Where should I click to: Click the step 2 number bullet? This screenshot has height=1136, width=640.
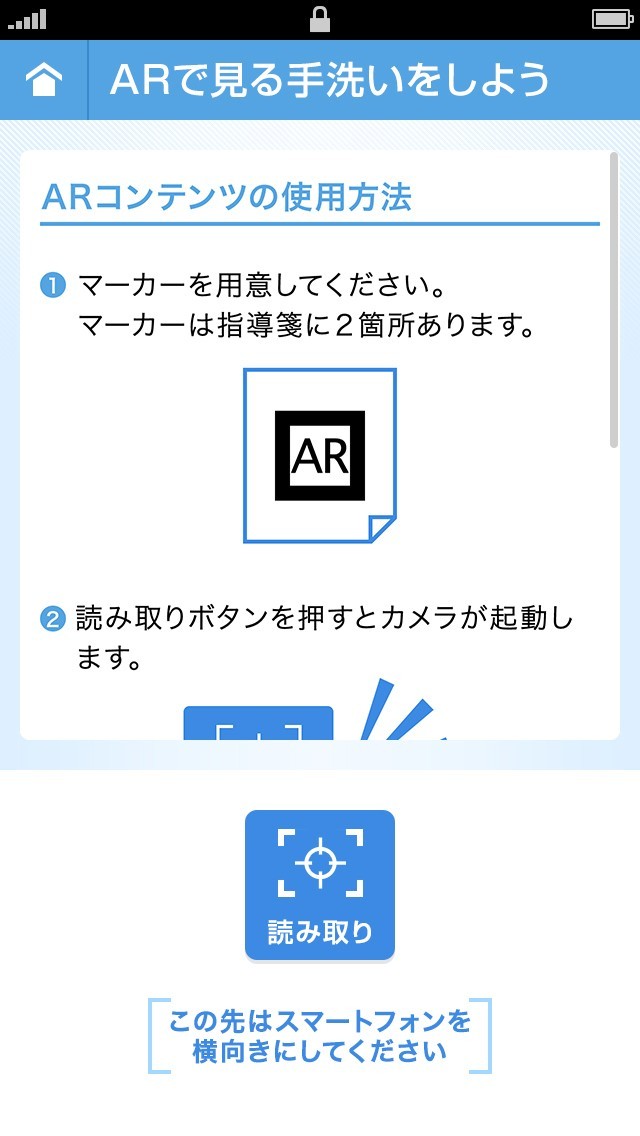[x=53, y=619]
